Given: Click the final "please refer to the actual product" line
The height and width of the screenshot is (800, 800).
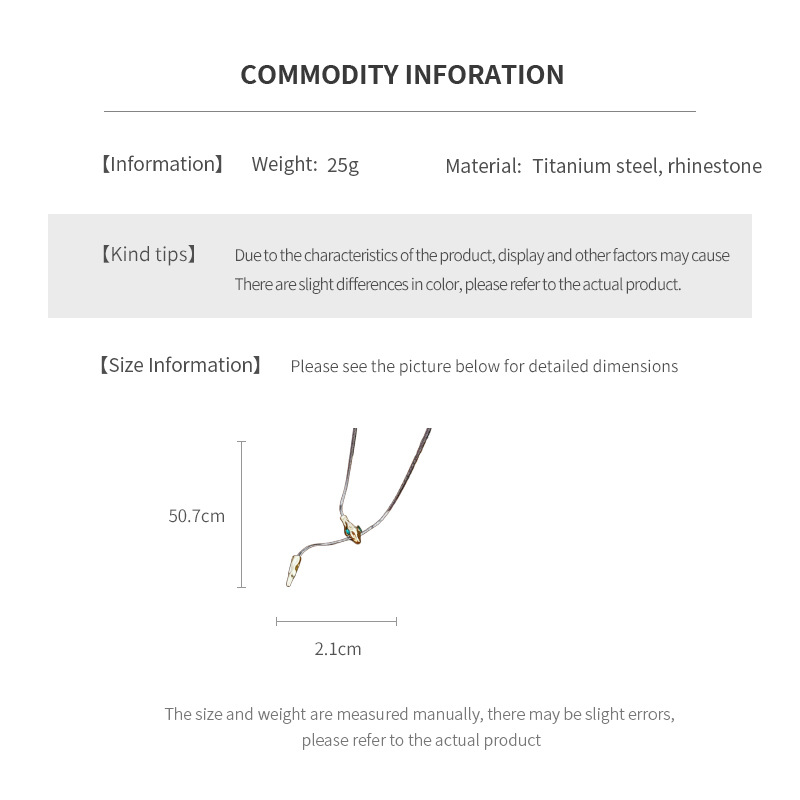Looking at the screenshot, I should pos(421,741).
